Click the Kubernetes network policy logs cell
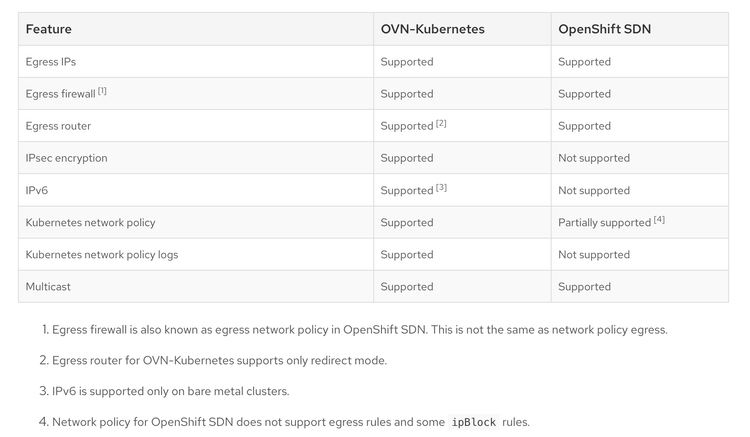The width and height of the screenshot is (750, 437). pyautogui.click(x=102, y=254)
